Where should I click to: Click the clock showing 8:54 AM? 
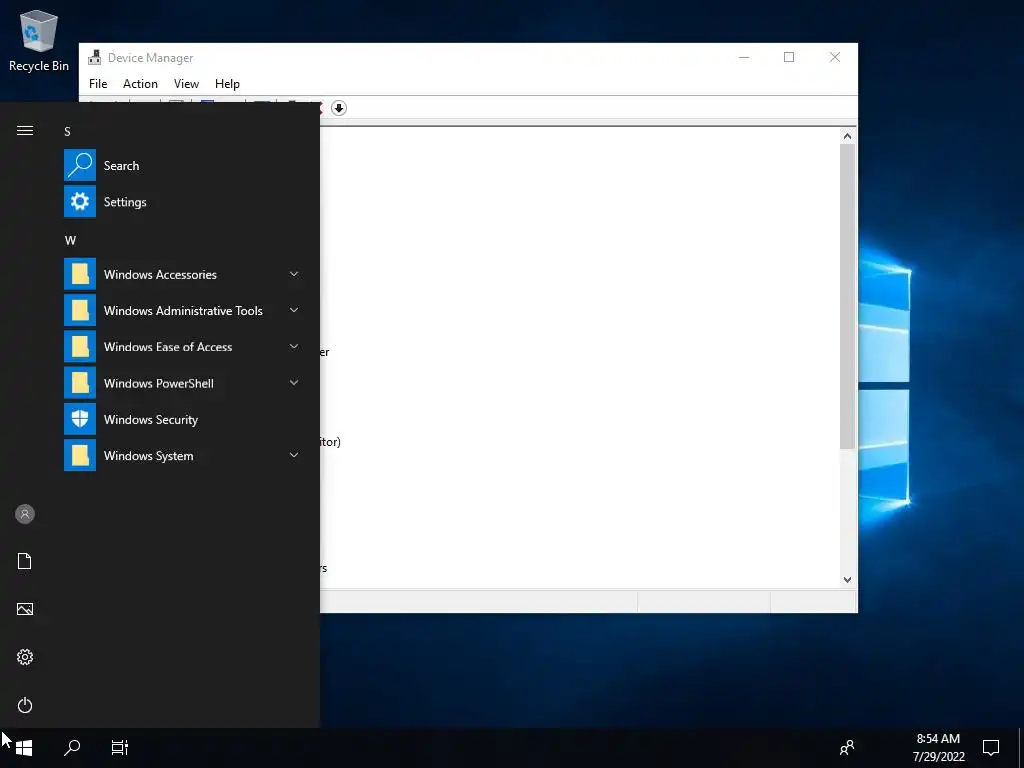[938, 747]
